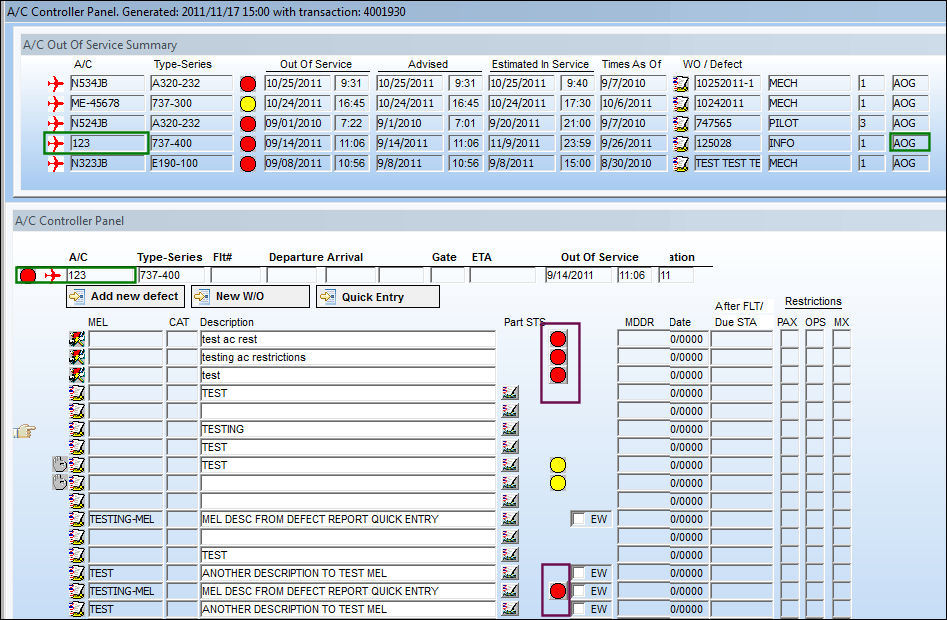Check the OPS restriction box for 'test' row
Screen dimensions: 947x620
click(x=814, y=375)
